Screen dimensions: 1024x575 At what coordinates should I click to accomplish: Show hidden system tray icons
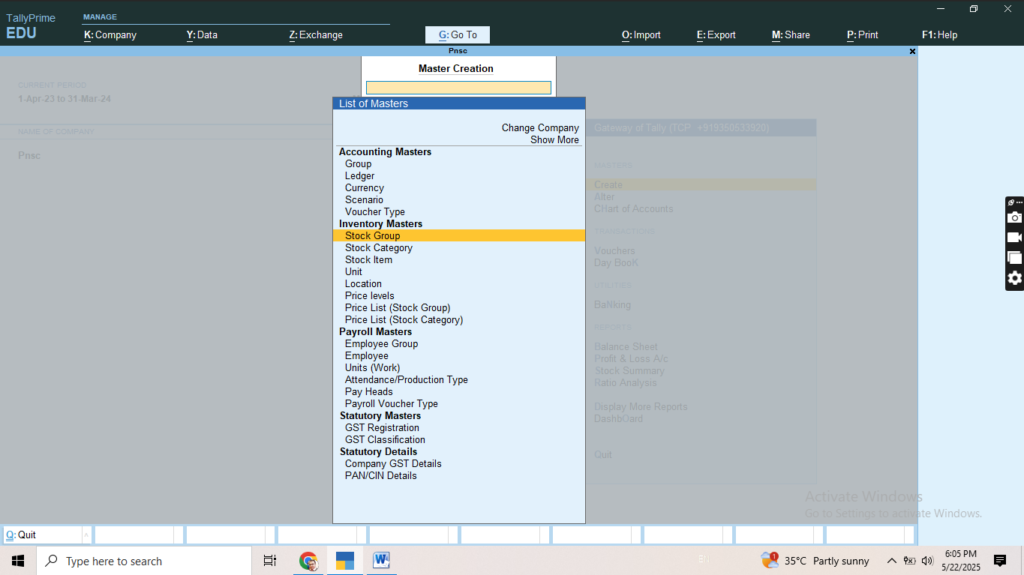point(891,561)
